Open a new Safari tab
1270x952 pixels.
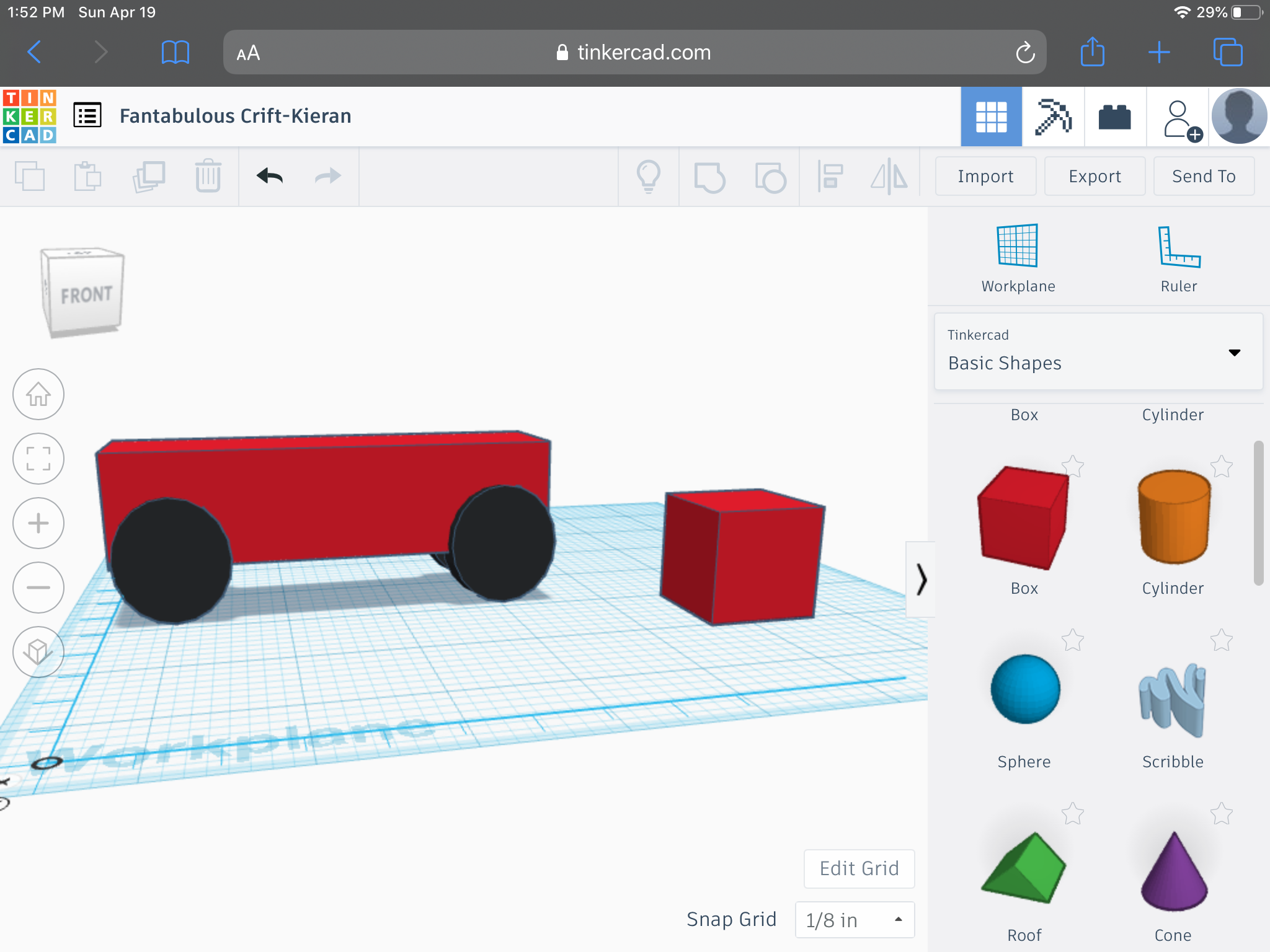1159,52
